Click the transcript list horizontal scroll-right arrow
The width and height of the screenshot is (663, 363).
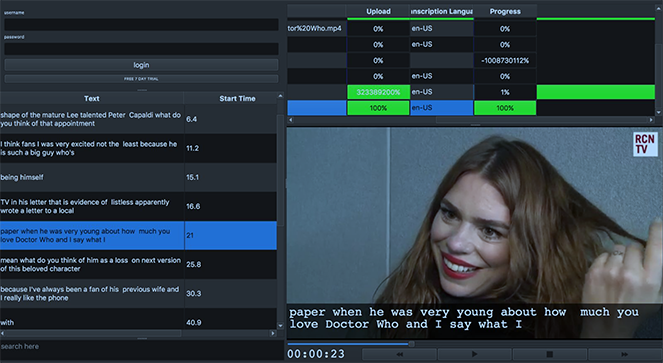[x=273, y=333]
